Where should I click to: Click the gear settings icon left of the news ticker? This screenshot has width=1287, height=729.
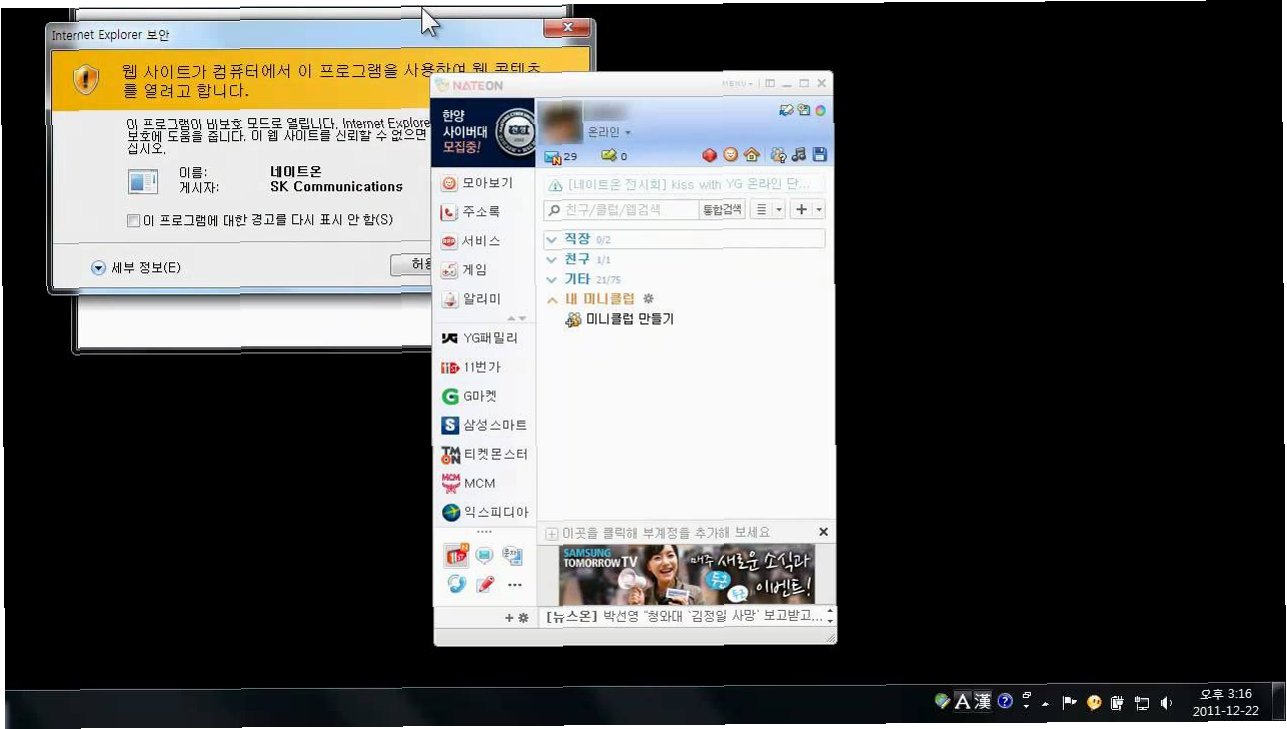(x=523, y=618)
